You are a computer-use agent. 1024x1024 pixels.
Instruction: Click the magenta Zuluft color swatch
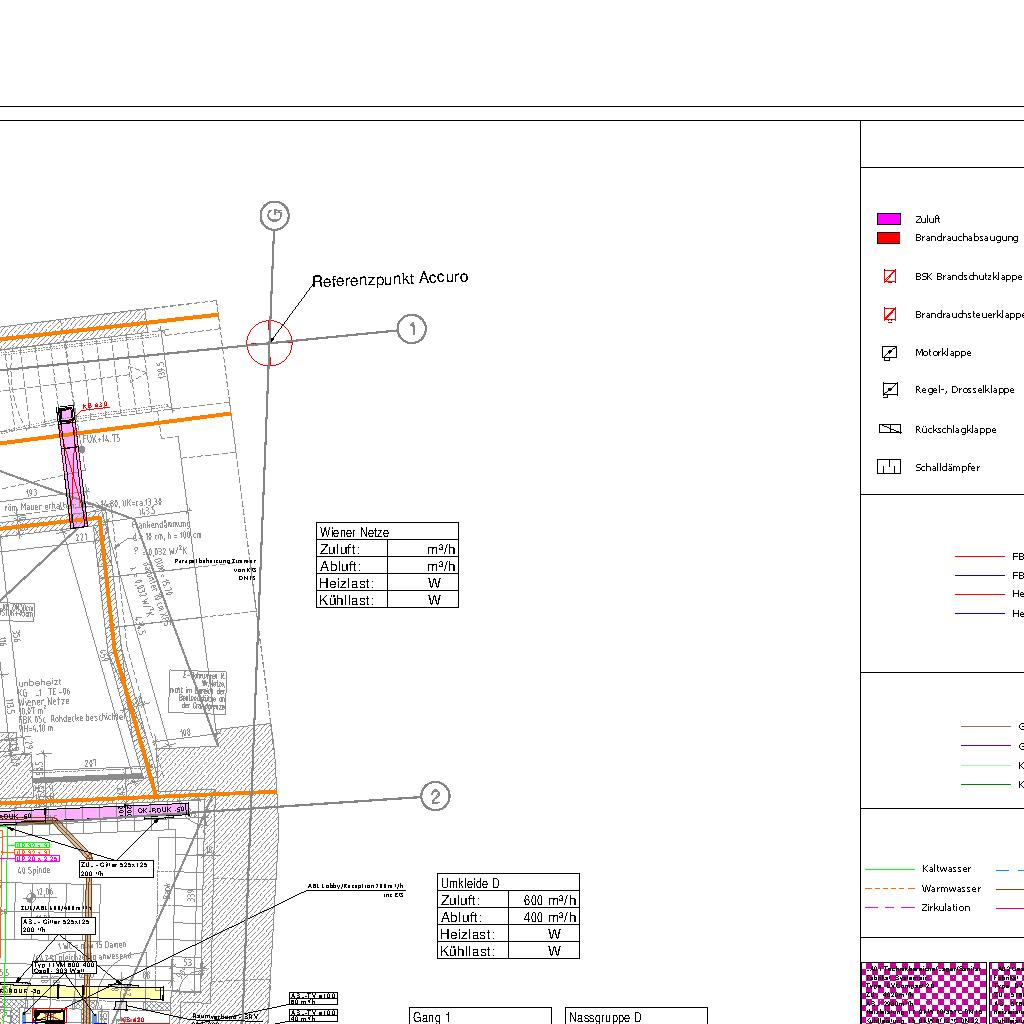click(888, 219)
